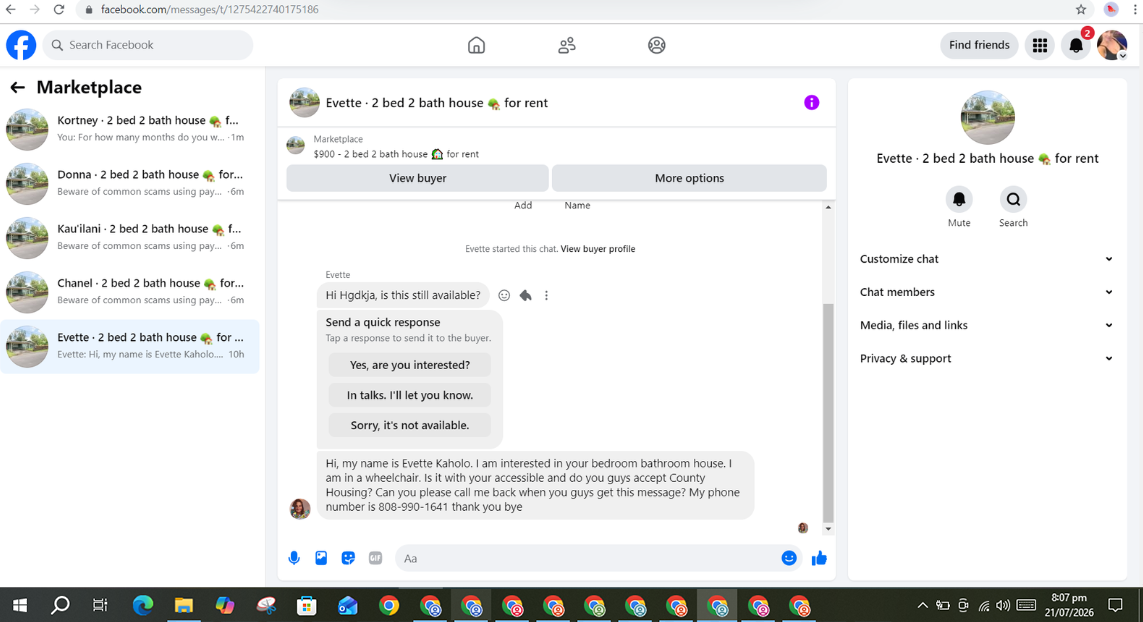Select Evette's conversation in the list
1143x622 pixels.
coord(130,346)
